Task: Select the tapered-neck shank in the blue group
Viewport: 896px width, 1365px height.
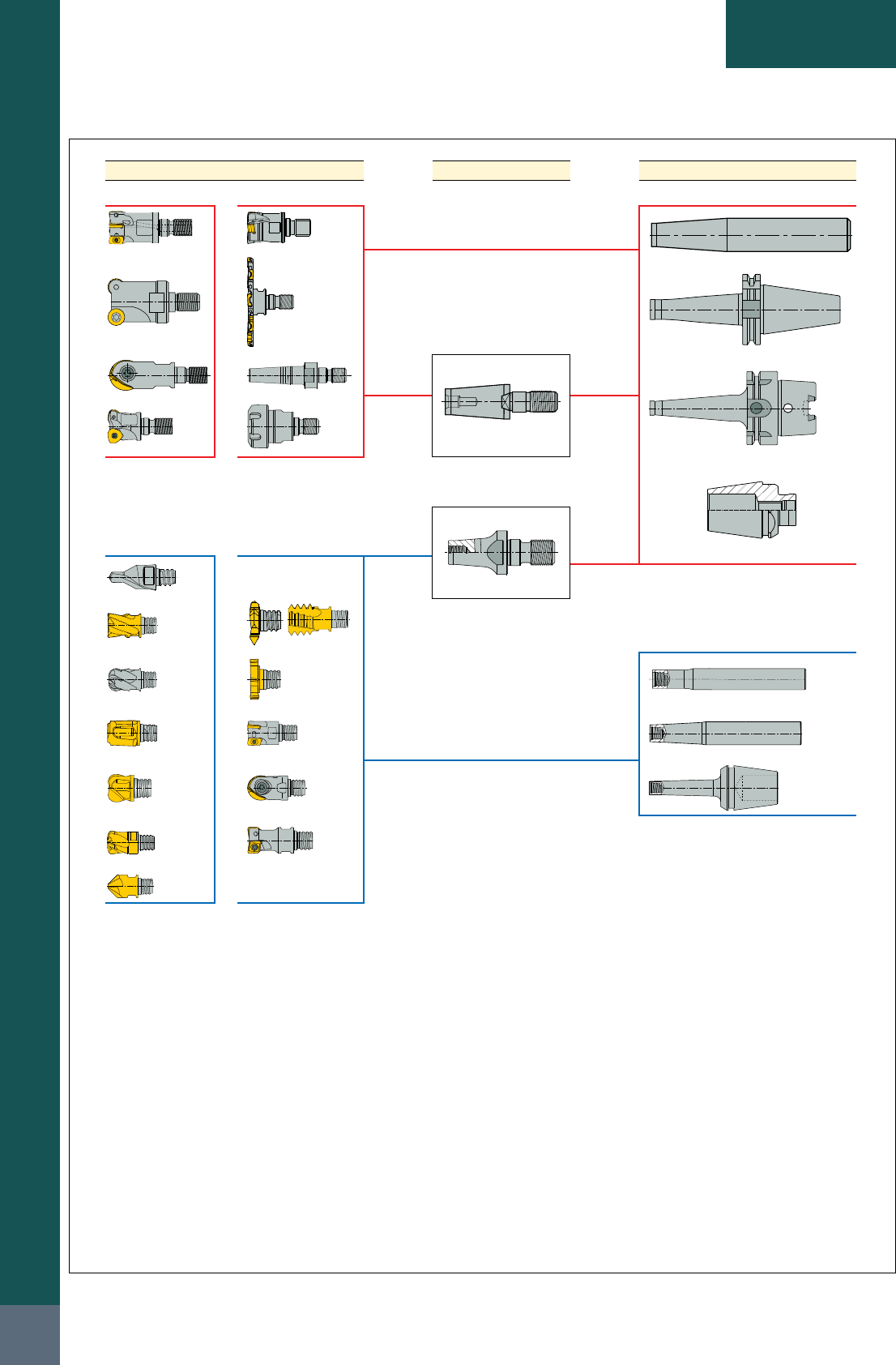Action: click(726, 733)
